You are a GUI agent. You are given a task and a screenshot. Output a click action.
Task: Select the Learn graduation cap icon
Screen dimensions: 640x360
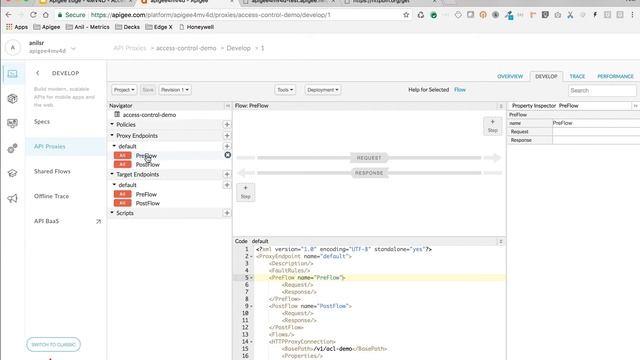click(13, 173)
